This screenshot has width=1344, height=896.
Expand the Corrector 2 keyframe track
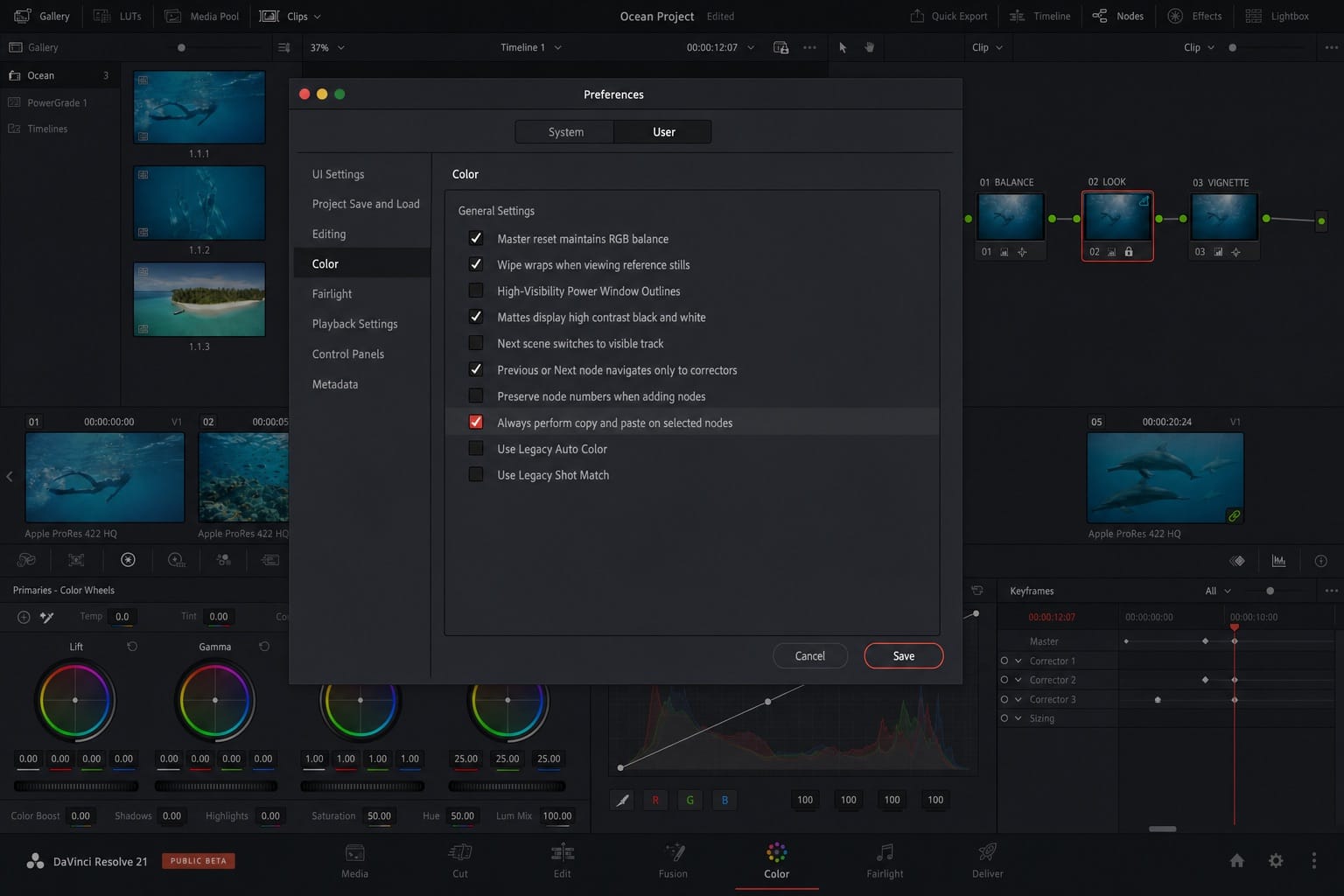click(x=1018, y=680)
